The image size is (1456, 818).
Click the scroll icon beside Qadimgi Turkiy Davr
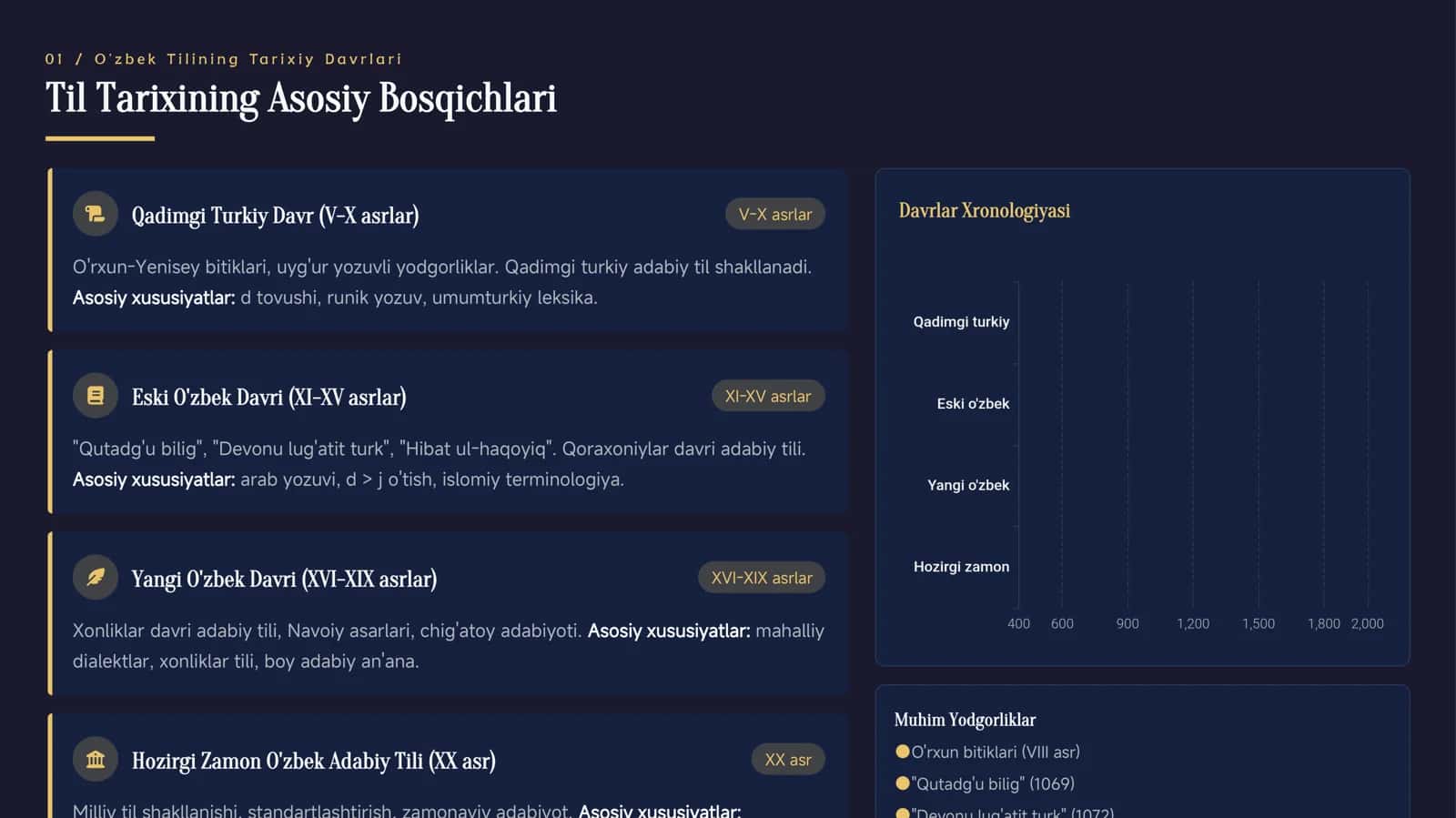[x=96, y=214]
